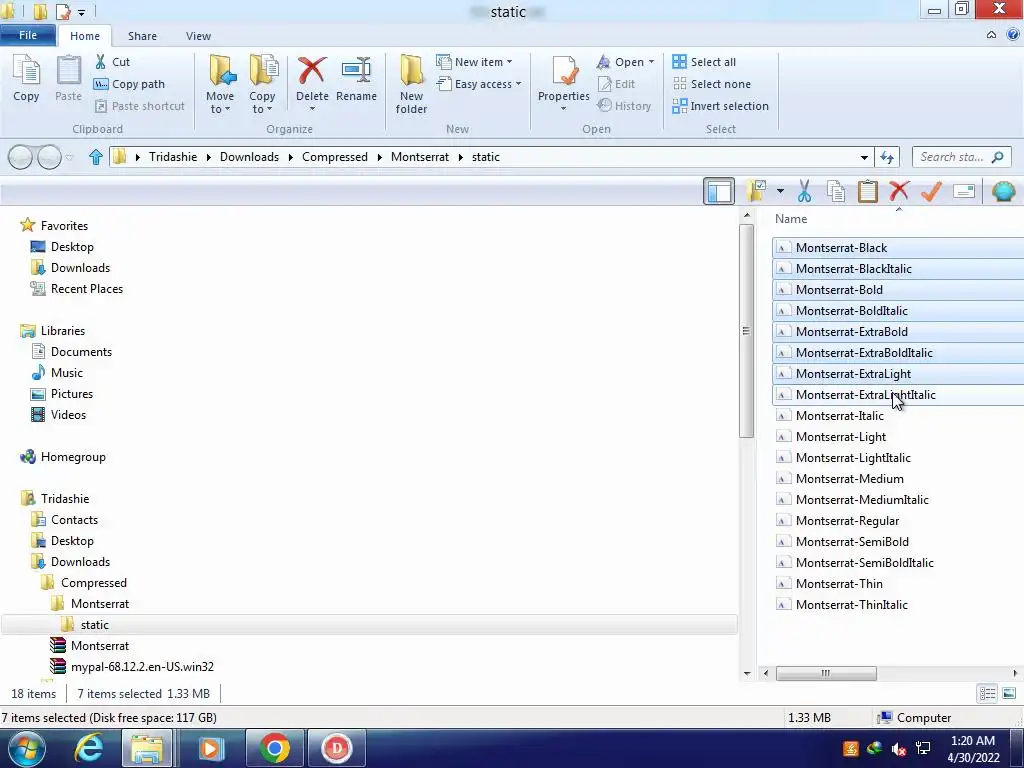Click the Paste clipboard icon in the ribbon
This screenshot has height=768, width=1024.
tap(68, 78)
